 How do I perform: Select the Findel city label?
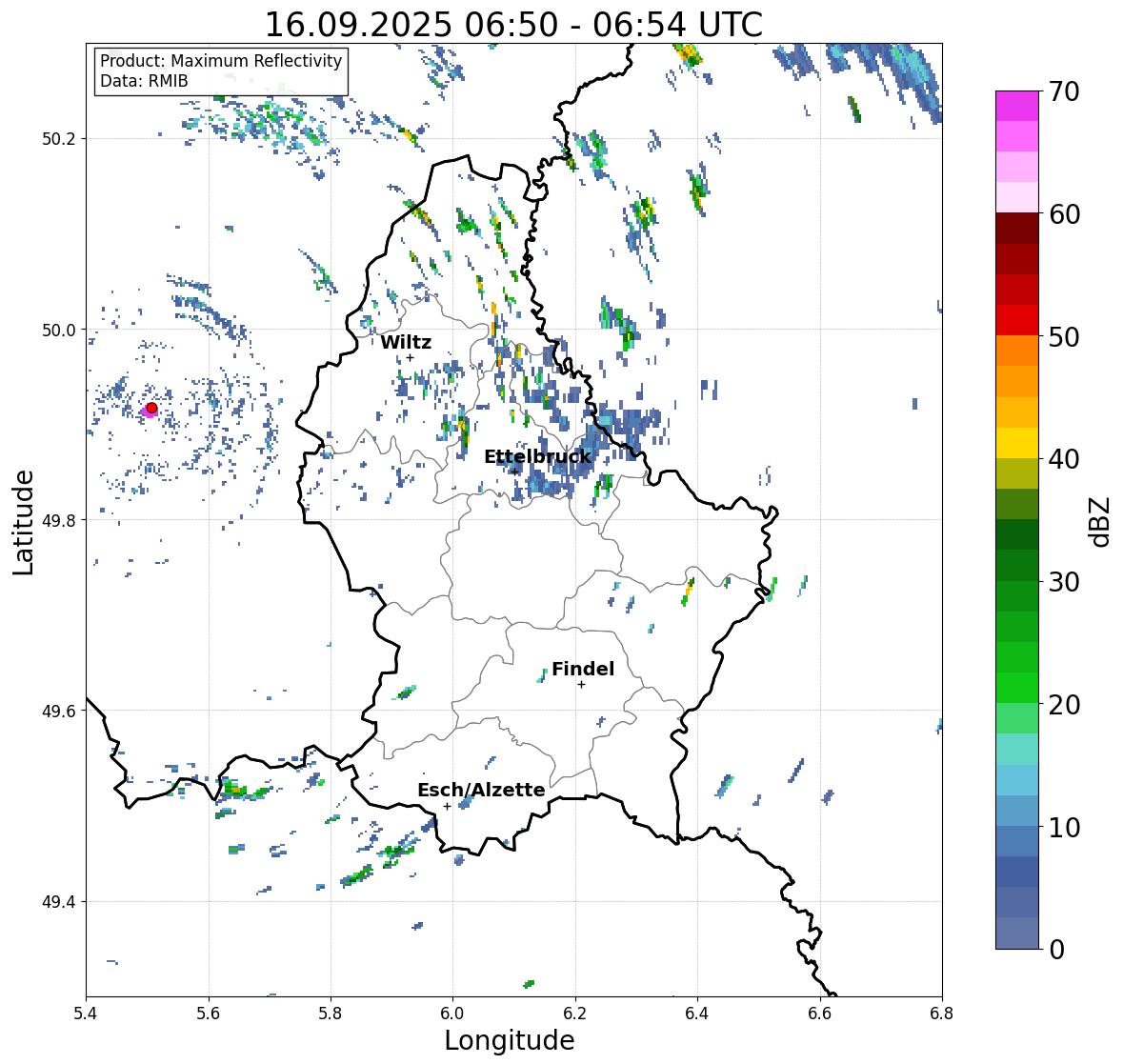(583, 669)
